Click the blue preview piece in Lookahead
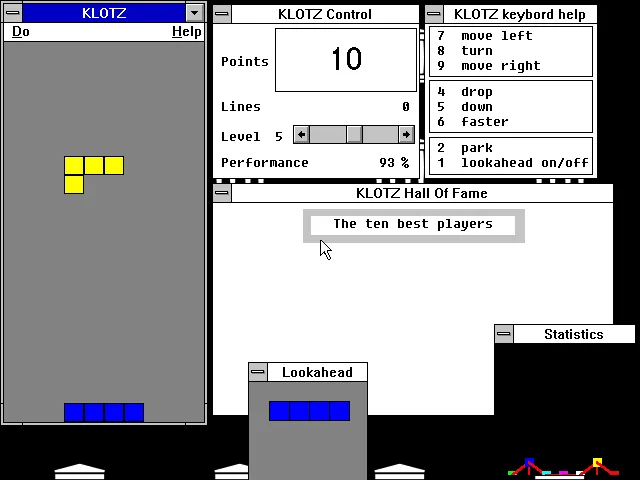This screenshot has height=480, width=640. [x=309, y=411]
